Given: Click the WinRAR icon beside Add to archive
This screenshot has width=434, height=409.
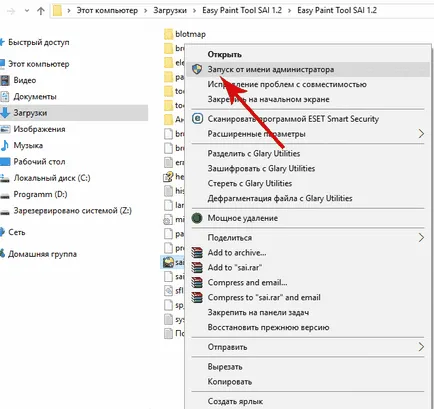Looking at the screenshot, I should point(197,253).
